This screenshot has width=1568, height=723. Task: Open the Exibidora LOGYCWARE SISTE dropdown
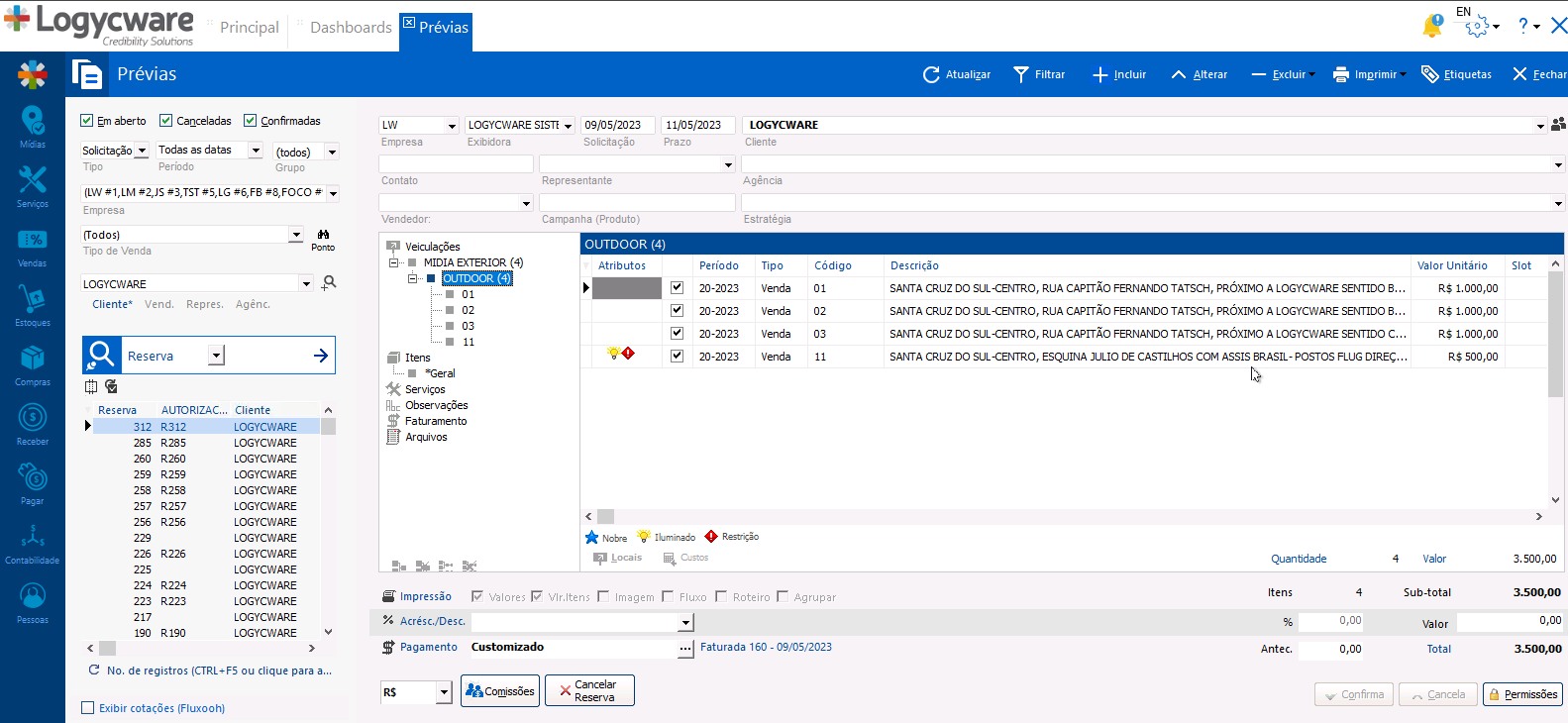569,126
